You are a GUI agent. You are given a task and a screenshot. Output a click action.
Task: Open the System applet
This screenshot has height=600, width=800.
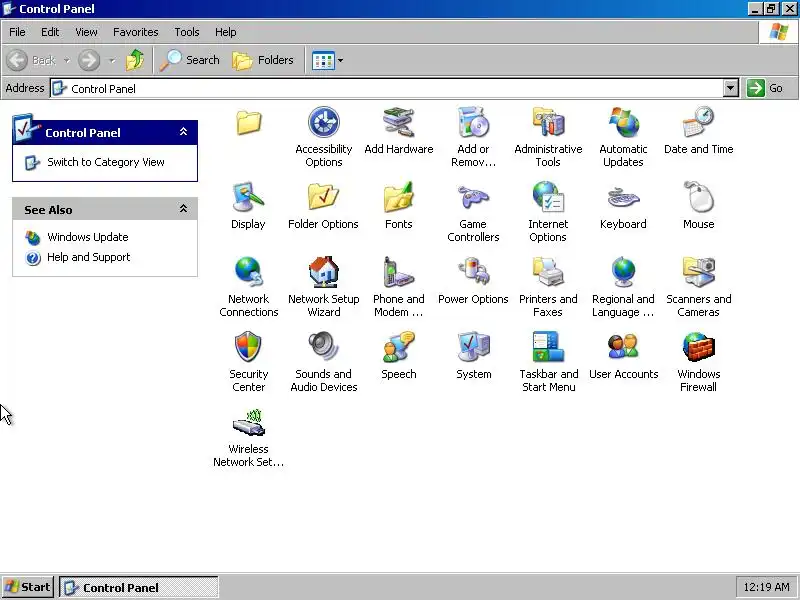[x=473, y=347]
